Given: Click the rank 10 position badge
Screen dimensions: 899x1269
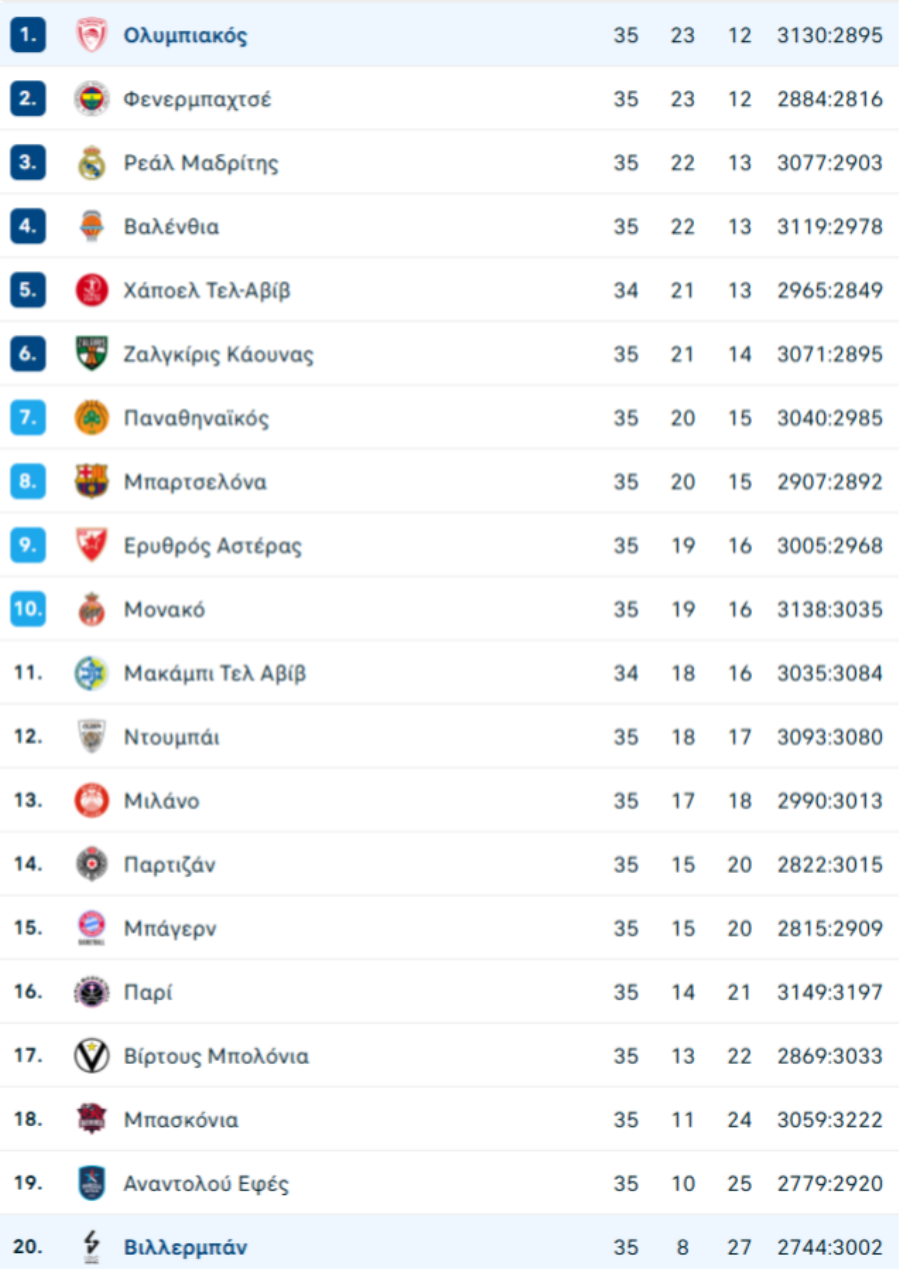Looking at the screenshot, I should (x=28, y=609).
